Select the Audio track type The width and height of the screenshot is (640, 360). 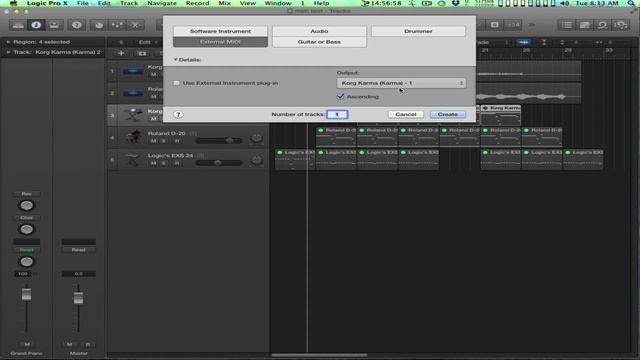[319, 31]
